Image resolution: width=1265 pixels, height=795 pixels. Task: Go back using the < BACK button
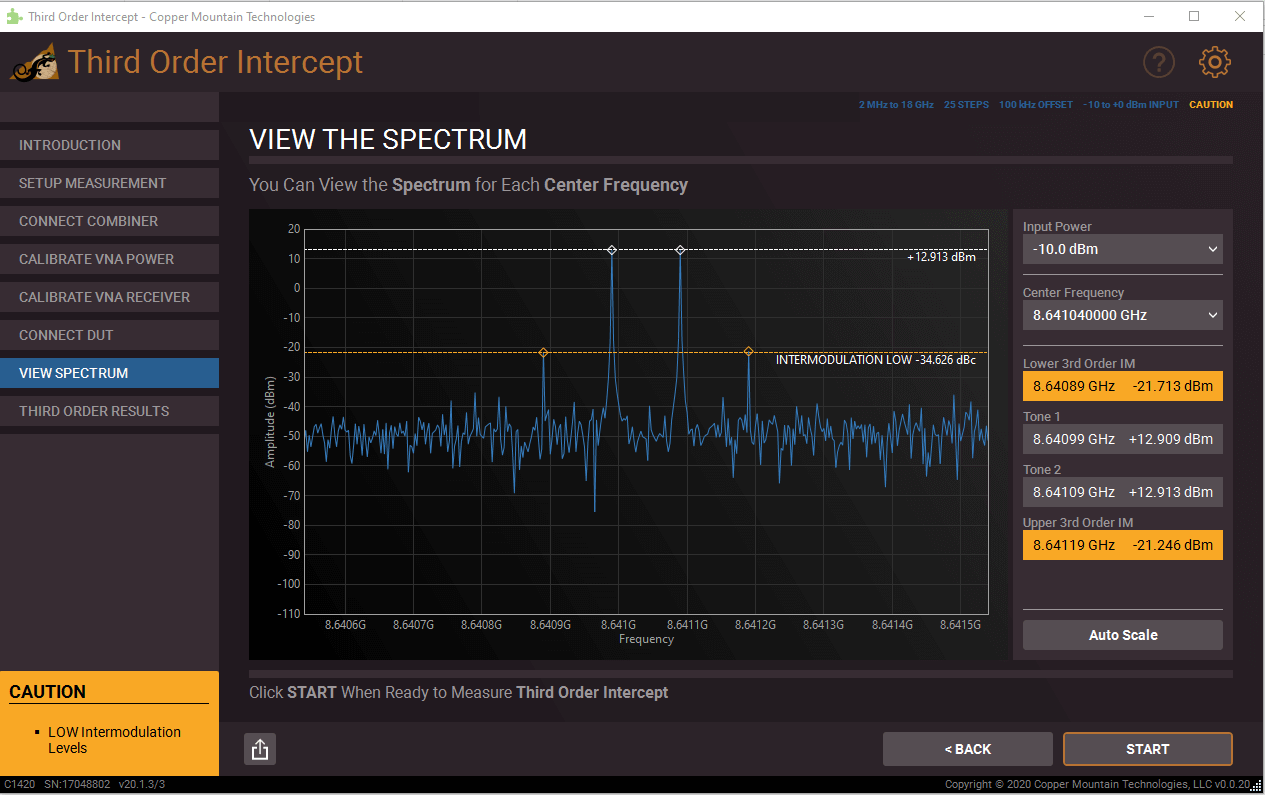click(967, 748)
